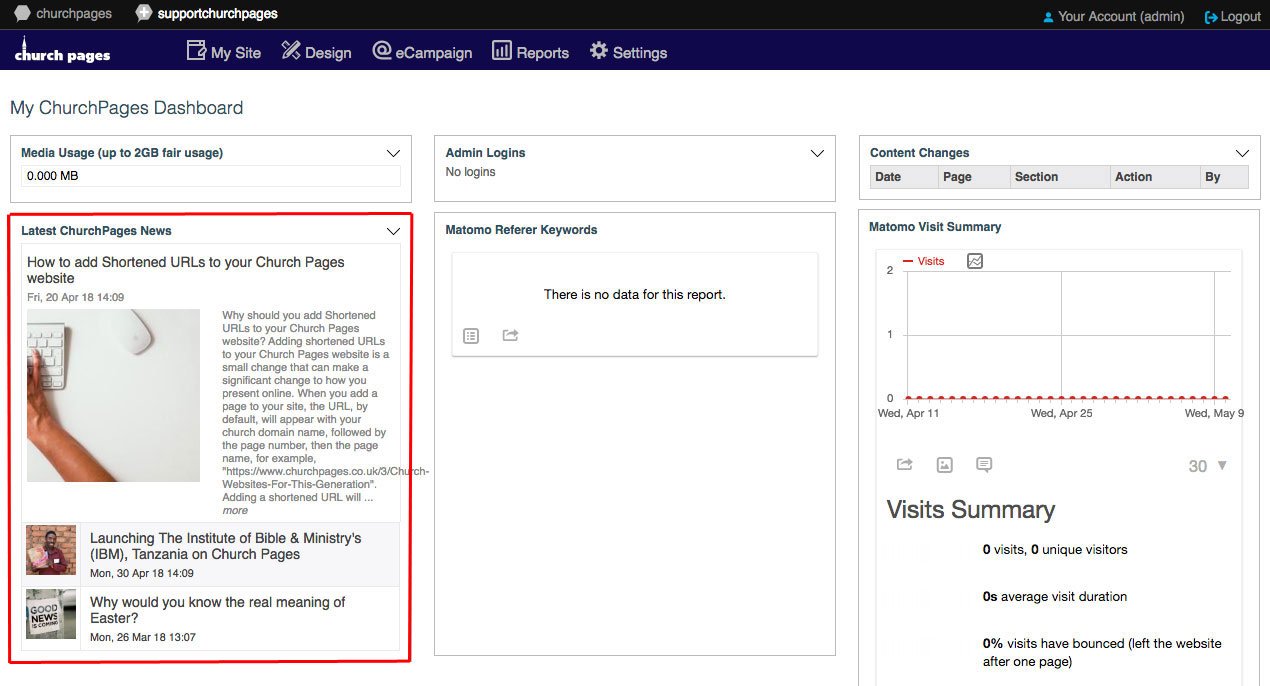Viewport: 1270px width, 686px height.
Task: Click the Matomo Referer Keywords title
Action: coord(521,230)
